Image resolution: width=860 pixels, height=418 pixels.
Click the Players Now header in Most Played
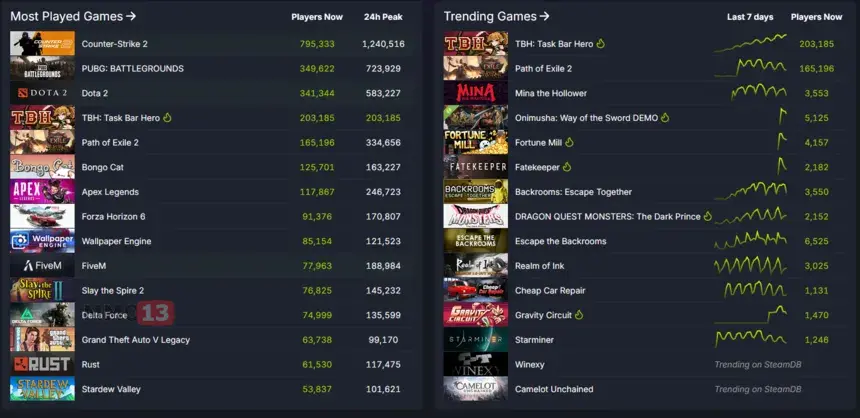(317, 17)
